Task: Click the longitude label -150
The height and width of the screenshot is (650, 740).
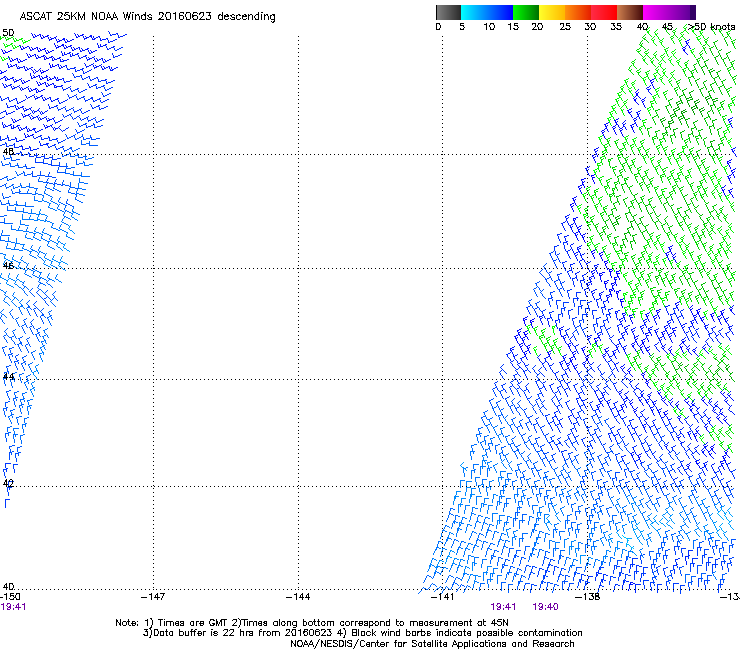Action: pyautogui.click(x=10, y=597)
